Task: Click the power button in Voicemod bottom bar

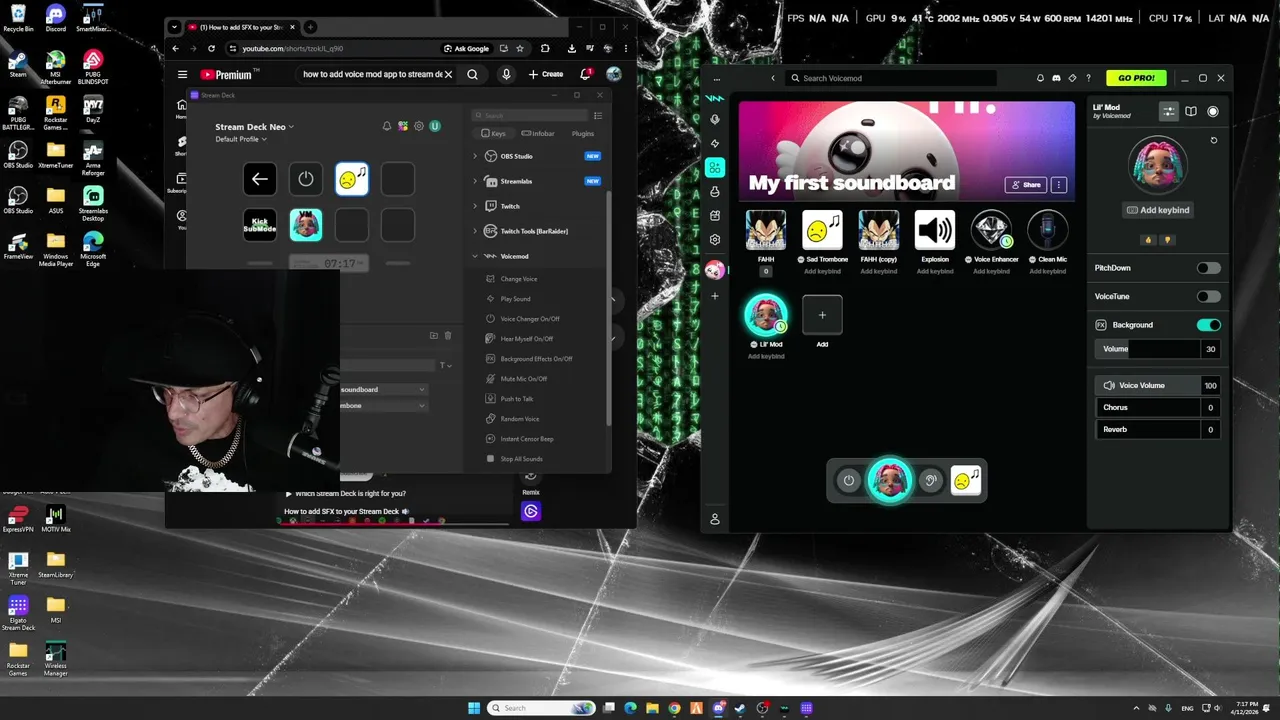Action: click(x=849, y=480)
